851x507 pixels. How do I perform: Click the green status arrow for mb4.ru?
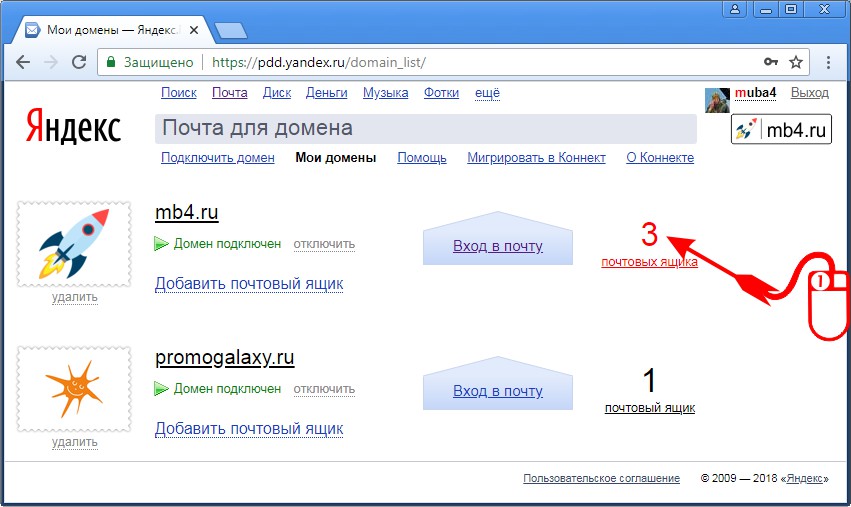tap(161, 244)
